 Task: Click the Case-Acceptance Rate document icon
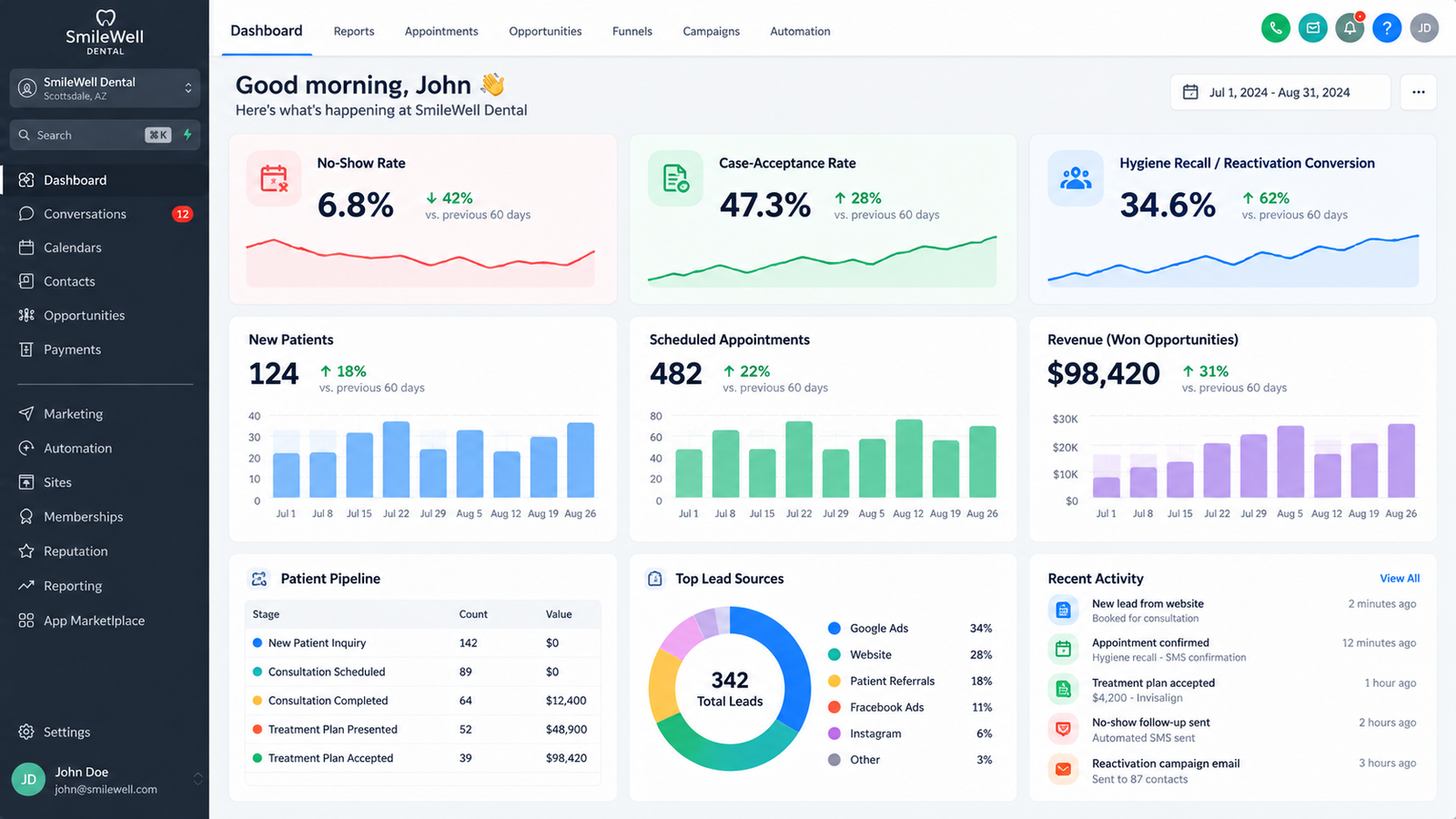(x=675, y=178)
